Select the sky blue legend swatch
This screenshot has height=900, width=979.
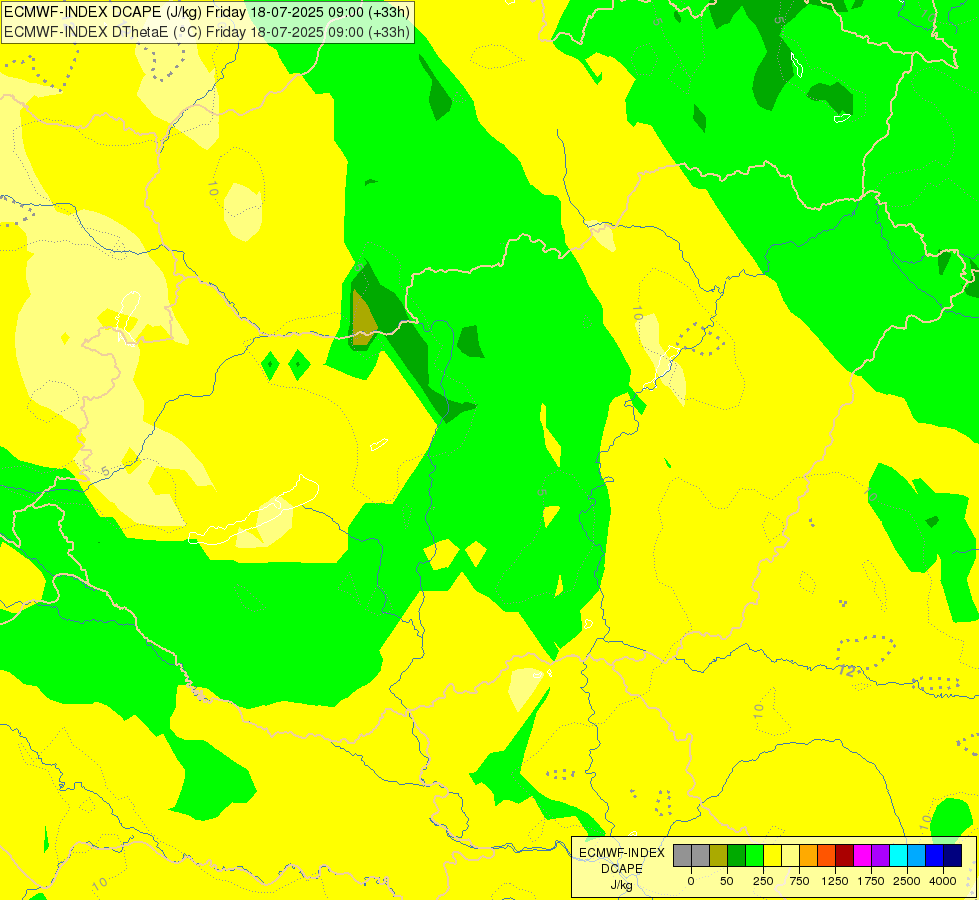pos(917,855)
